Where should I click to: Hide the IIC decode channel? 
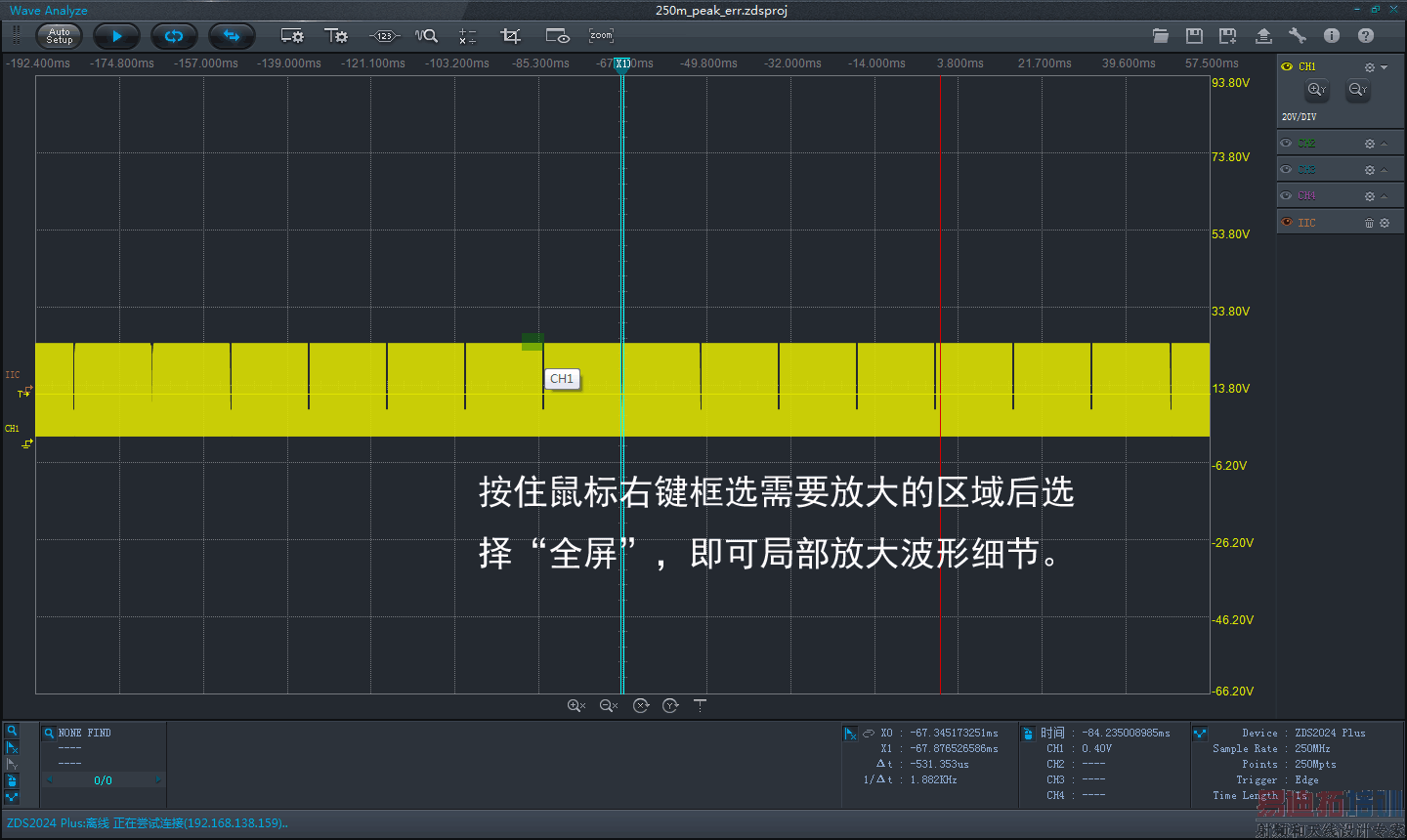1287,223
